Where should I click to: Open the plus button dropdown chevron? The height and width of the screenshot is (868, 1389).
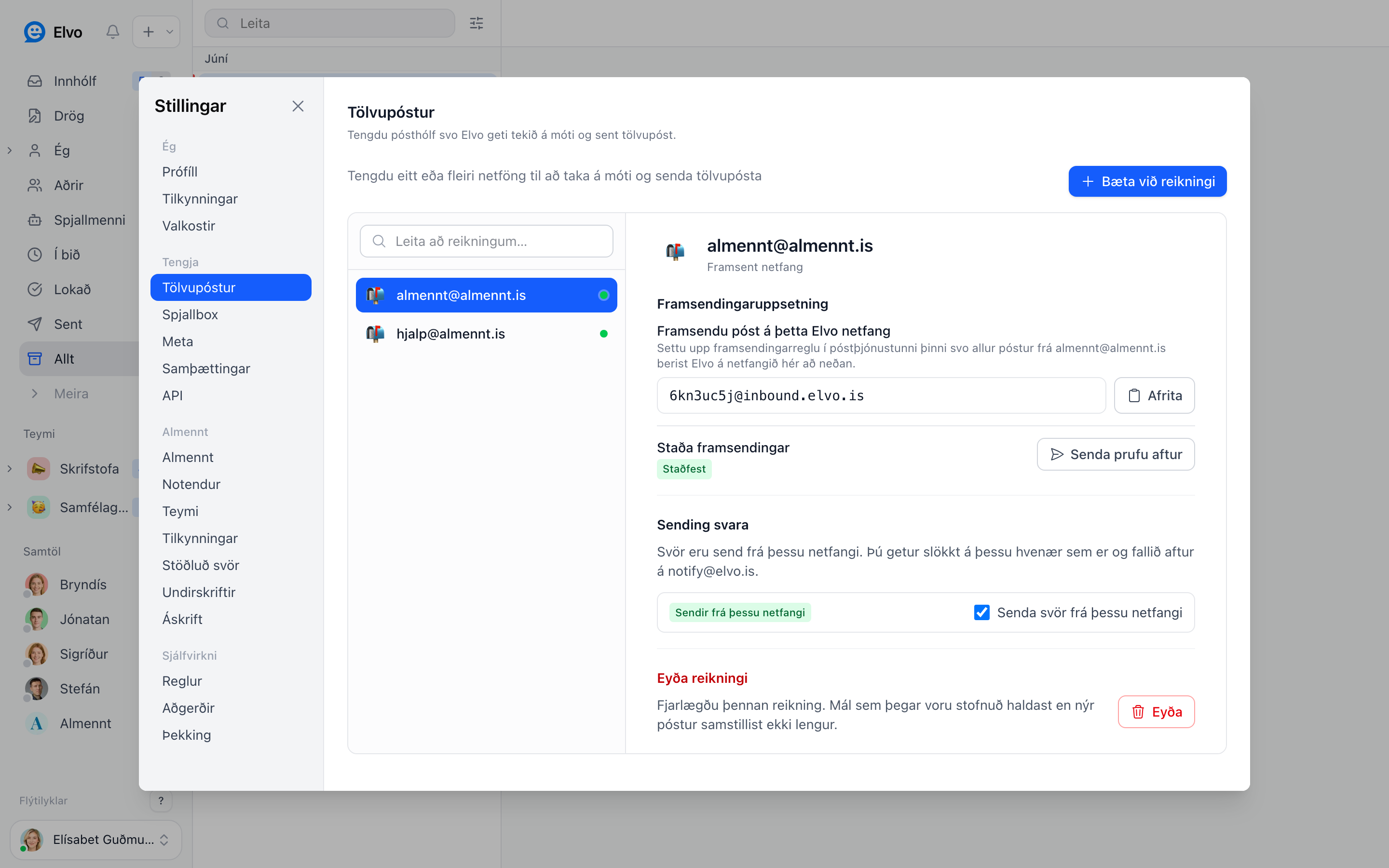[x=169, y=31]
